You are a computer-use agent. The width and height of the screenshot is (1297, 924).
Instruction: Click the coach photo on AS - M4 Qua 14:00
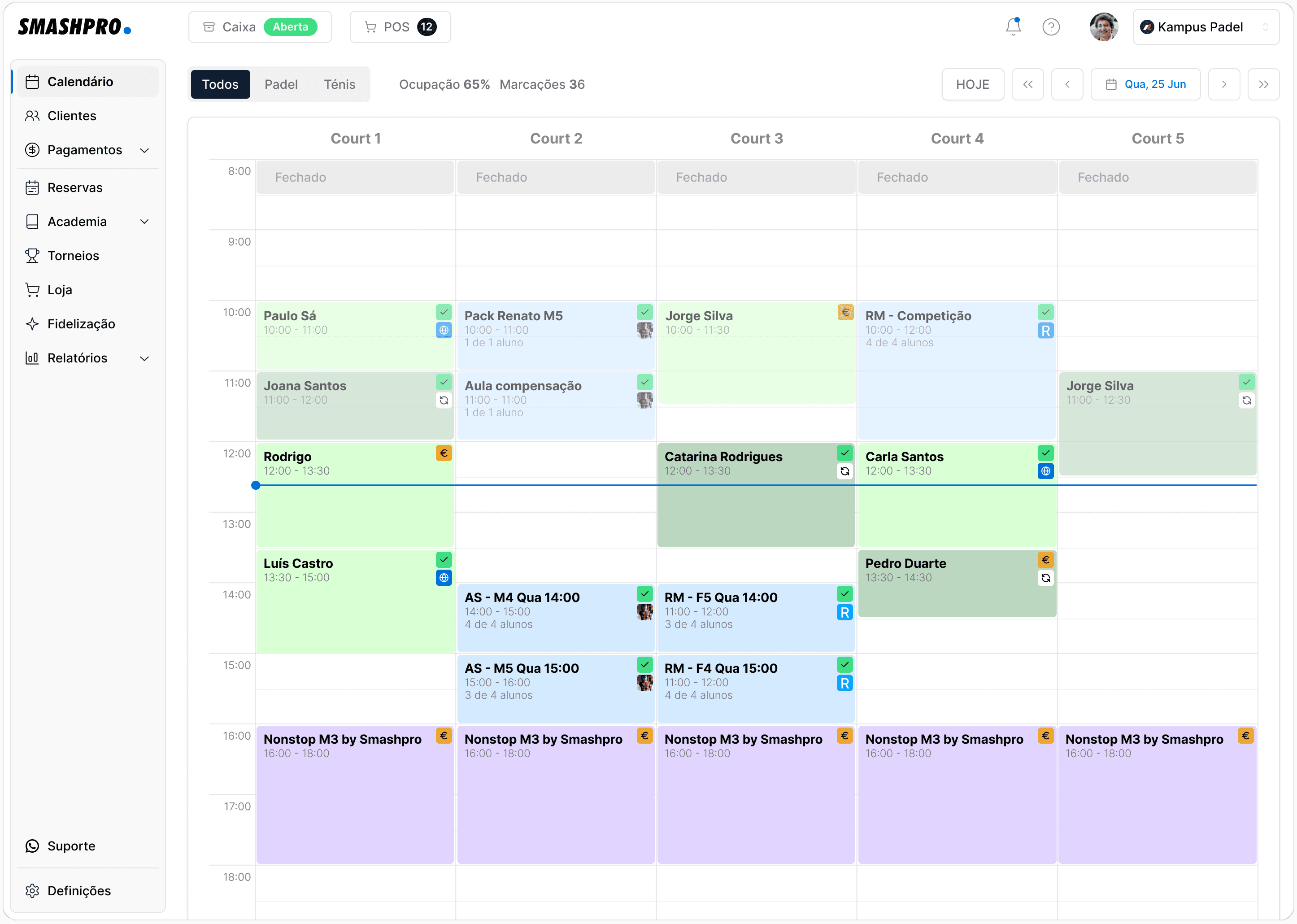[x=644, y=612]
